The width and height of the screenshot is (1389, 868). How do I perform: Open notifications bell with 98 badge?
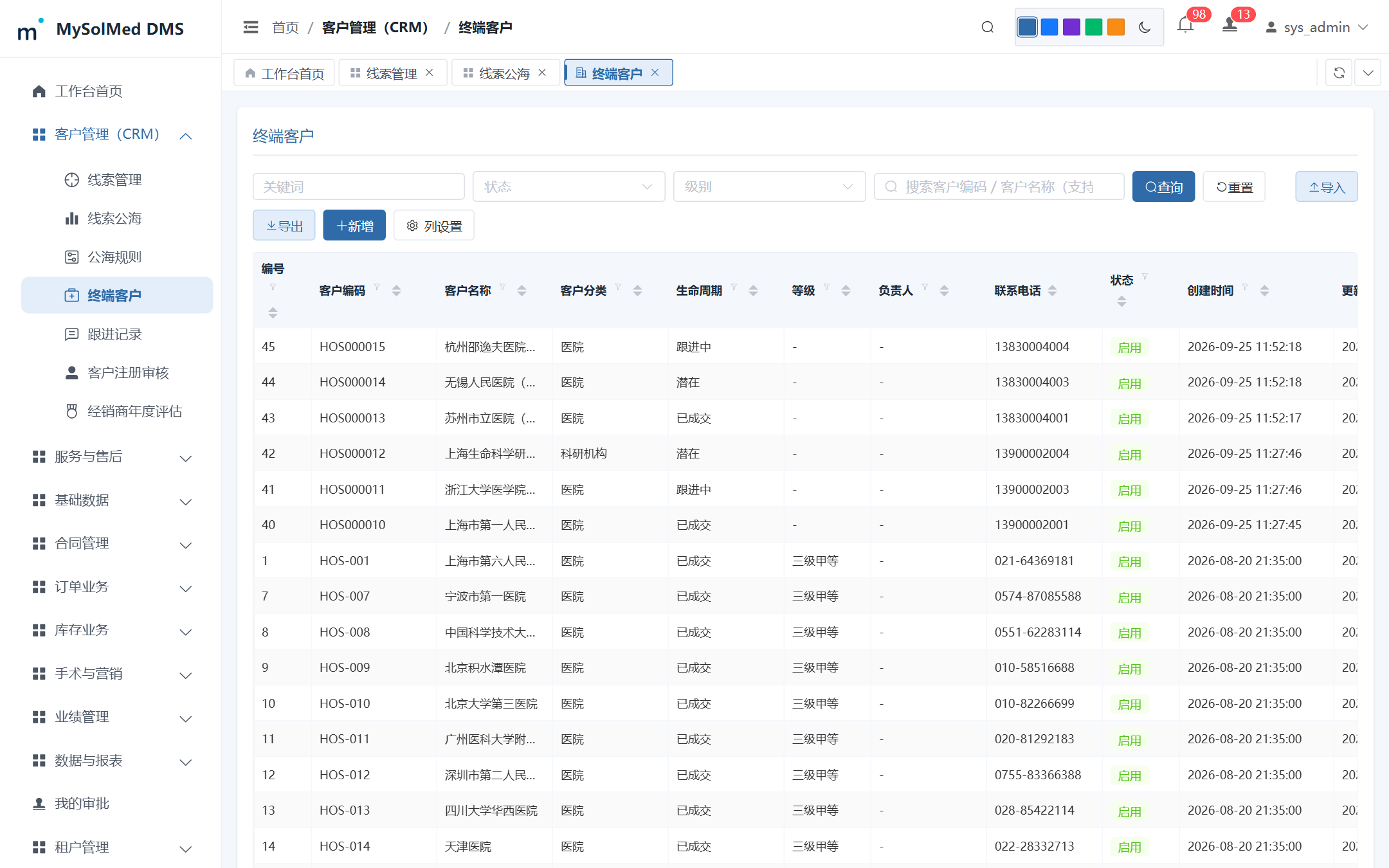click(x=1185, y=26)
